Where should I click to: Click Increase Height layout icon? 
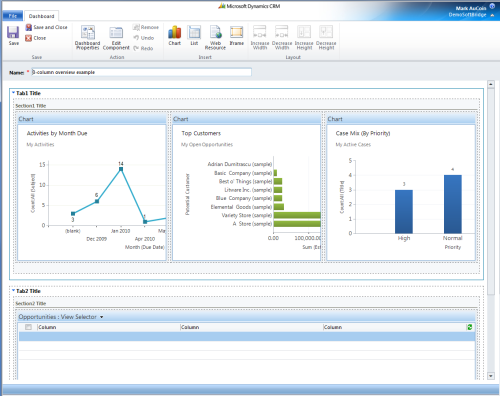[304, 38]
